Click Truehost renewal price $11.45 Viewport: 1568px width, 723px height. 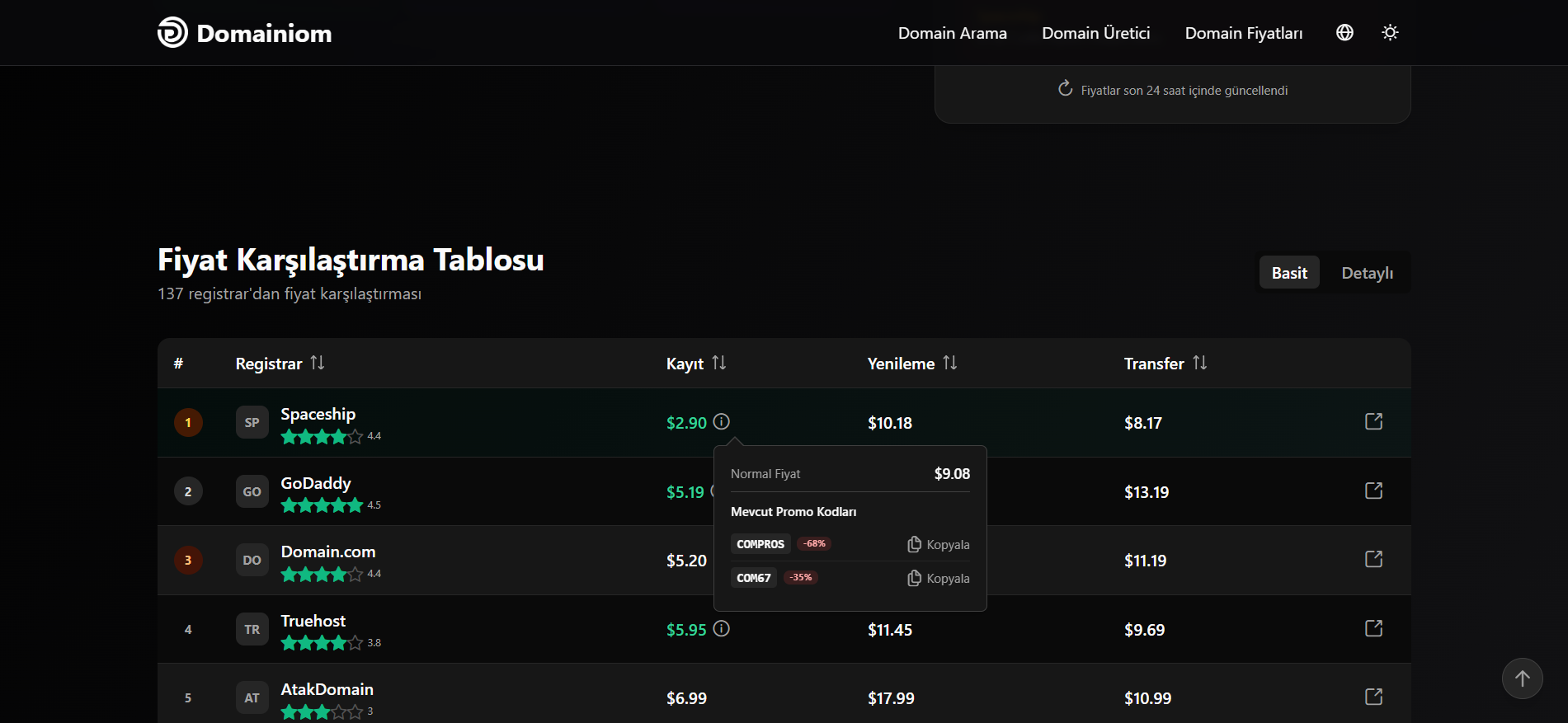(x=890, y=630)
